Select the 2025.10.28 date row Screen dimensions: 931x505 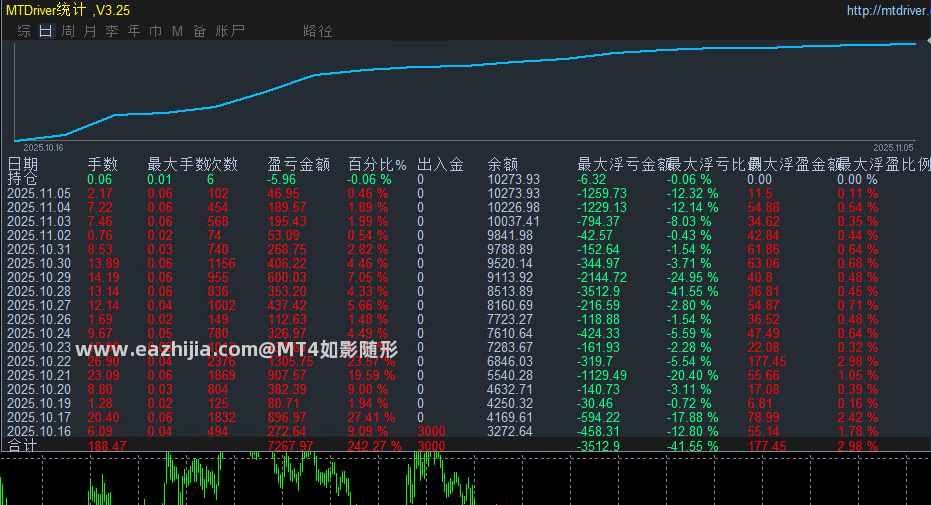pyautogui.click(x=39, y=291)
